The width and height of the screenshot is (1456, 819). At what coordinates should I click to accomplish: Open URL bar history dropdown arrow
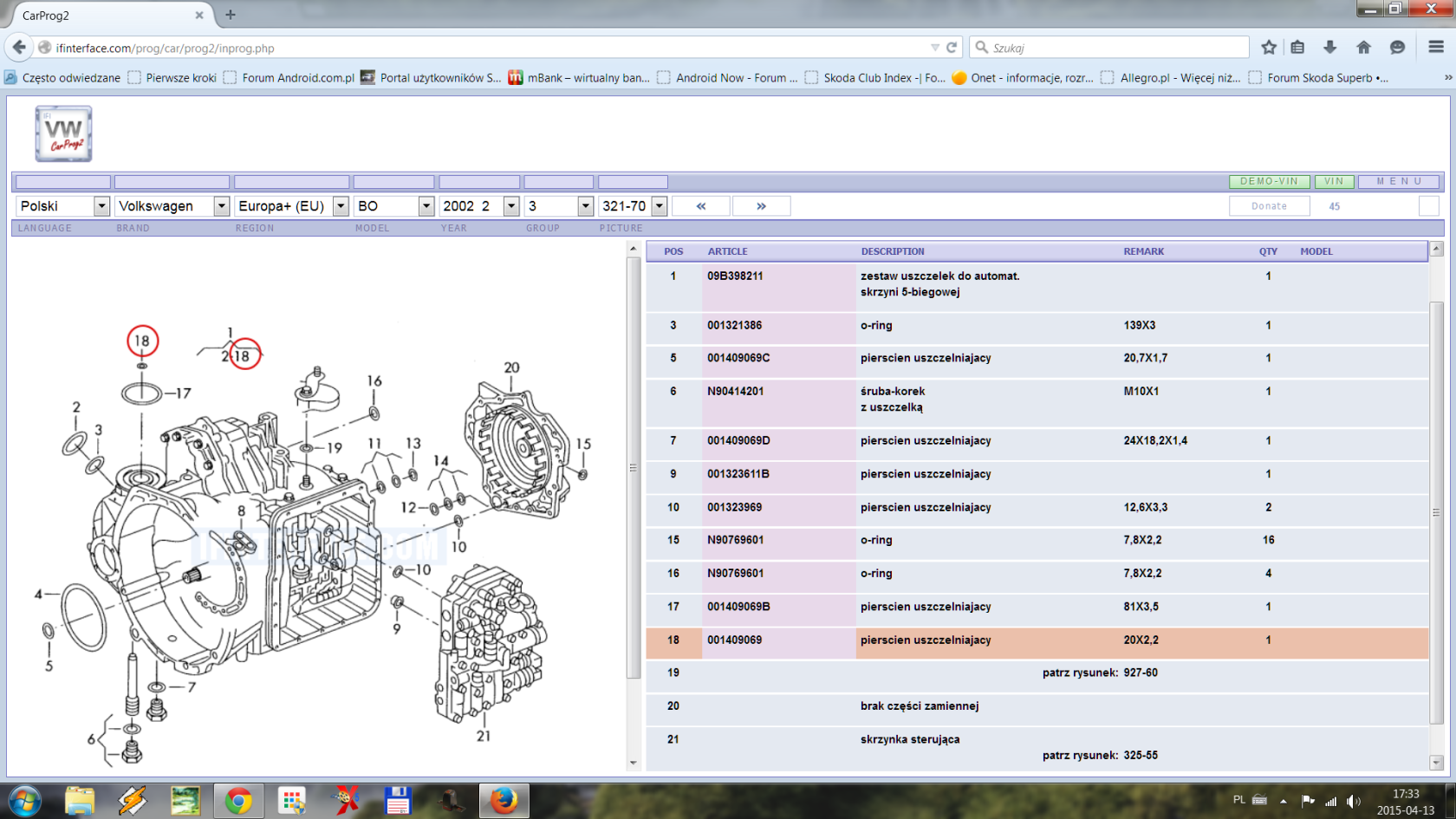coord(935,48)
